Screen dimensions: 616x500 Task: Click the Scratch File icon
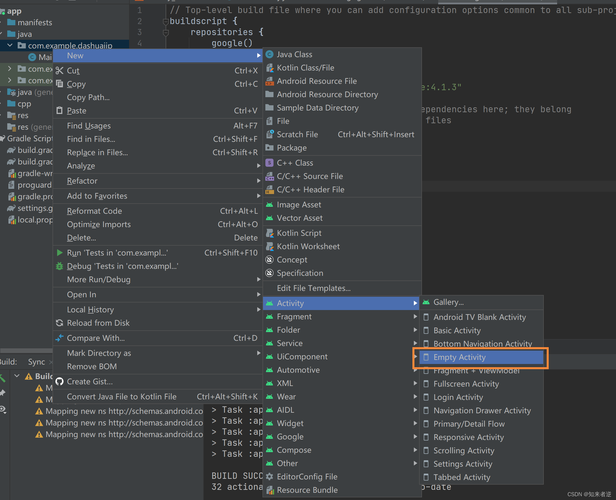click(270, 134)
